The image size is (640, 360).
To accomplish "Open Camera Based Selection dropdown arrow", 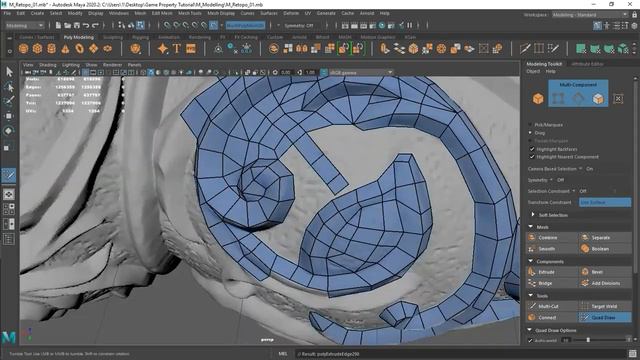I will pos(580,169).
